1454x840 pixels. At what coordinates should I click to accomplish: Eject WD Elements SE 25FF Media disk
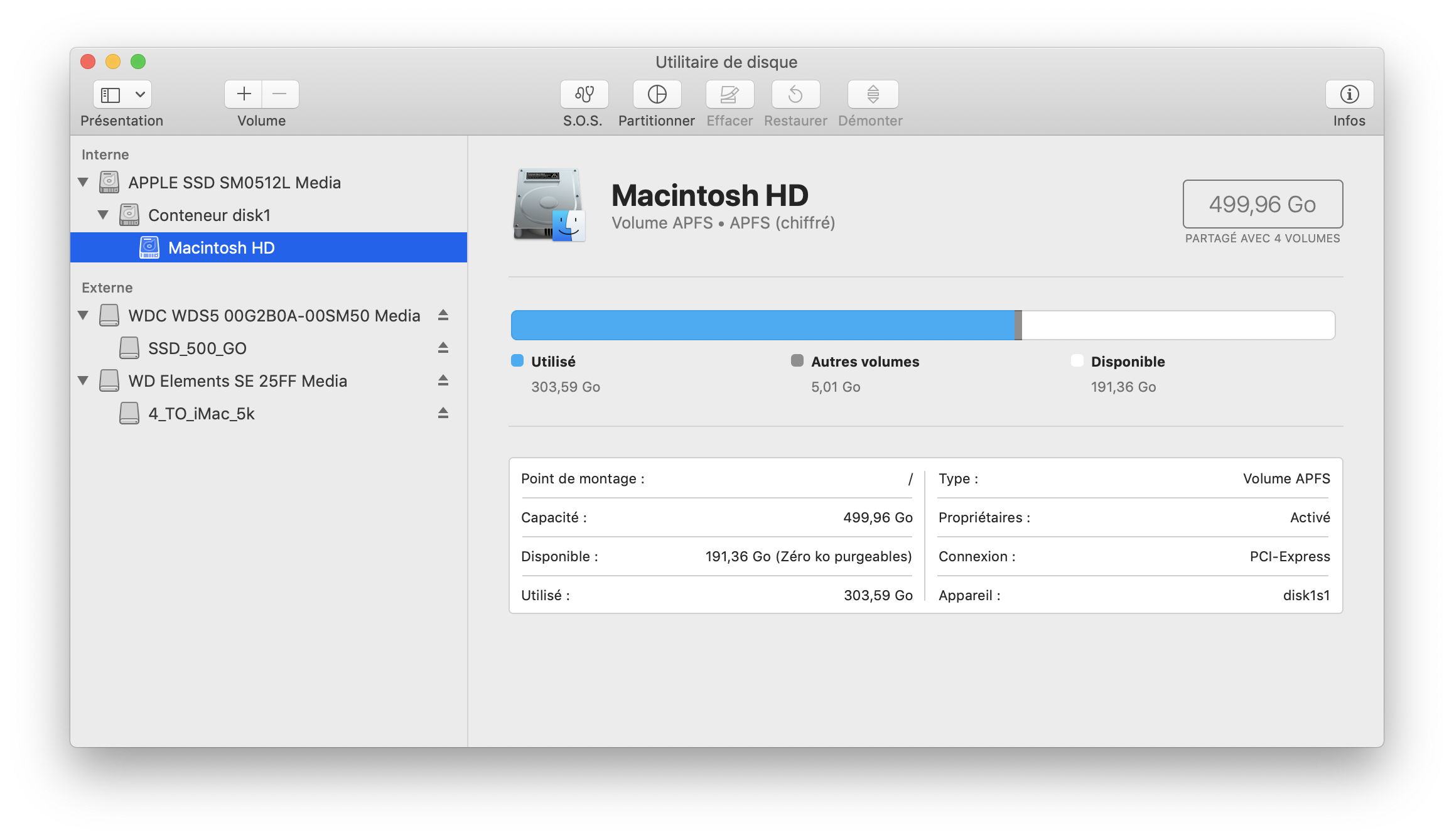pyautogui.click(x=443, y=380)
